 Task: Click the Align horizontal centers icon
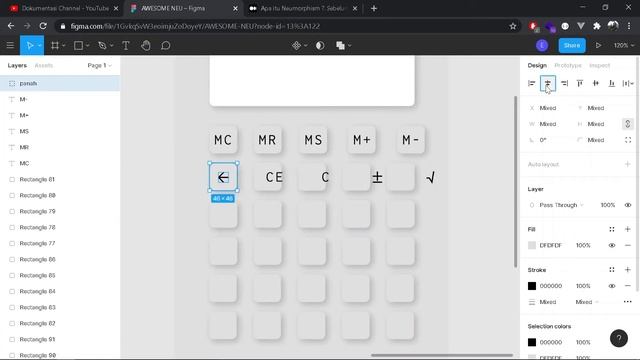(548, 83)
